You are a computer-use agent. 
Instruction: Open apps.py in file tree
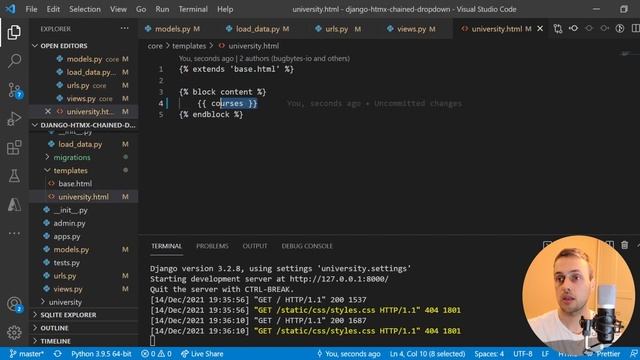click(67, 236)
